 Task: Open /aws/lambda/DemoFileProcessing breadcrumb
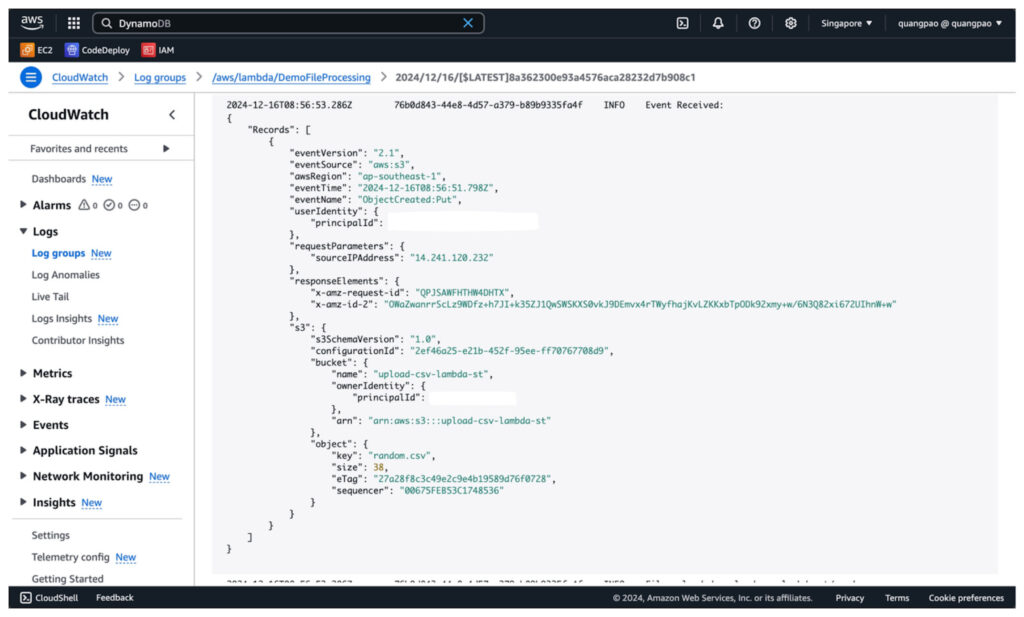pyautogui.click(x=291, y=77)
